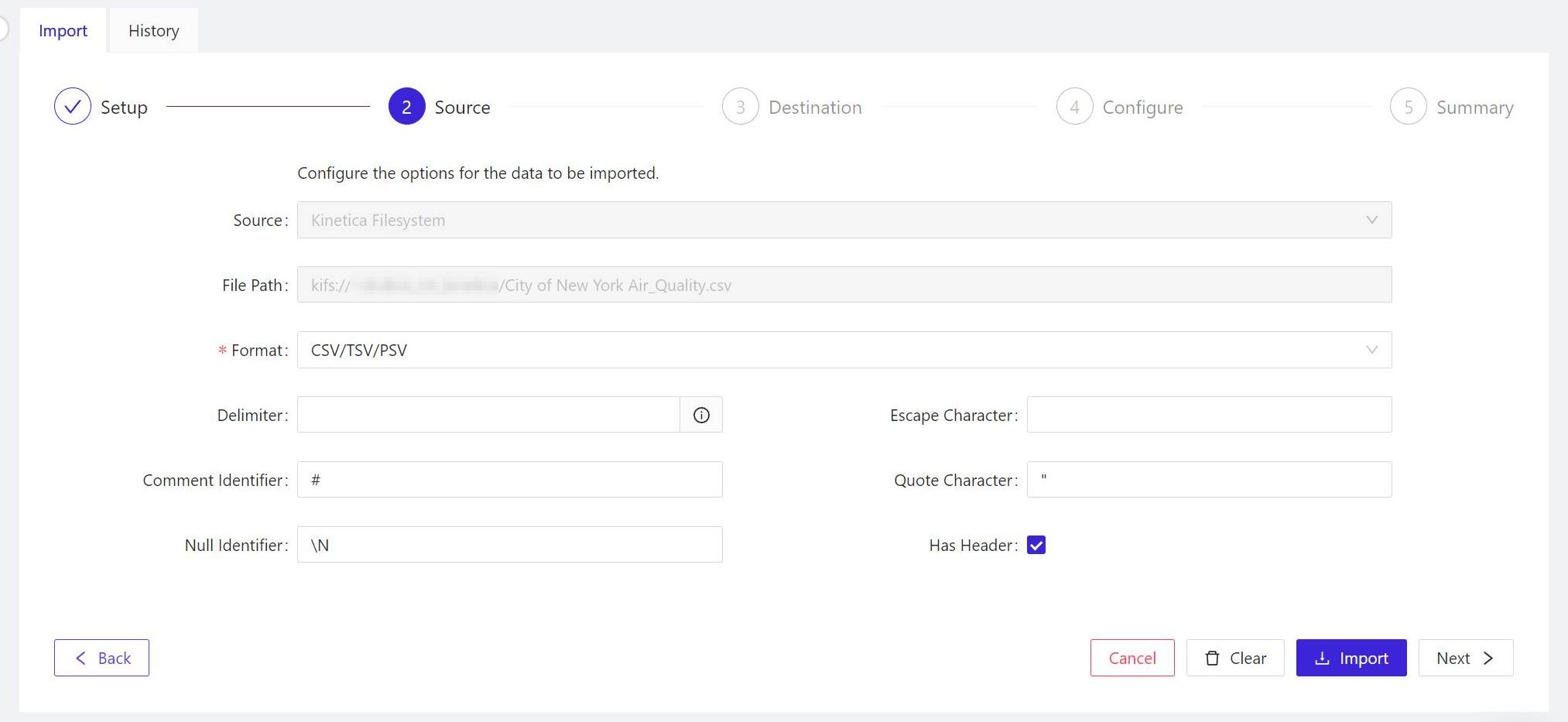Click the Clear button with trash icon
Viewport: 1568px width, 722px height.
click(x=1235, y=659)
